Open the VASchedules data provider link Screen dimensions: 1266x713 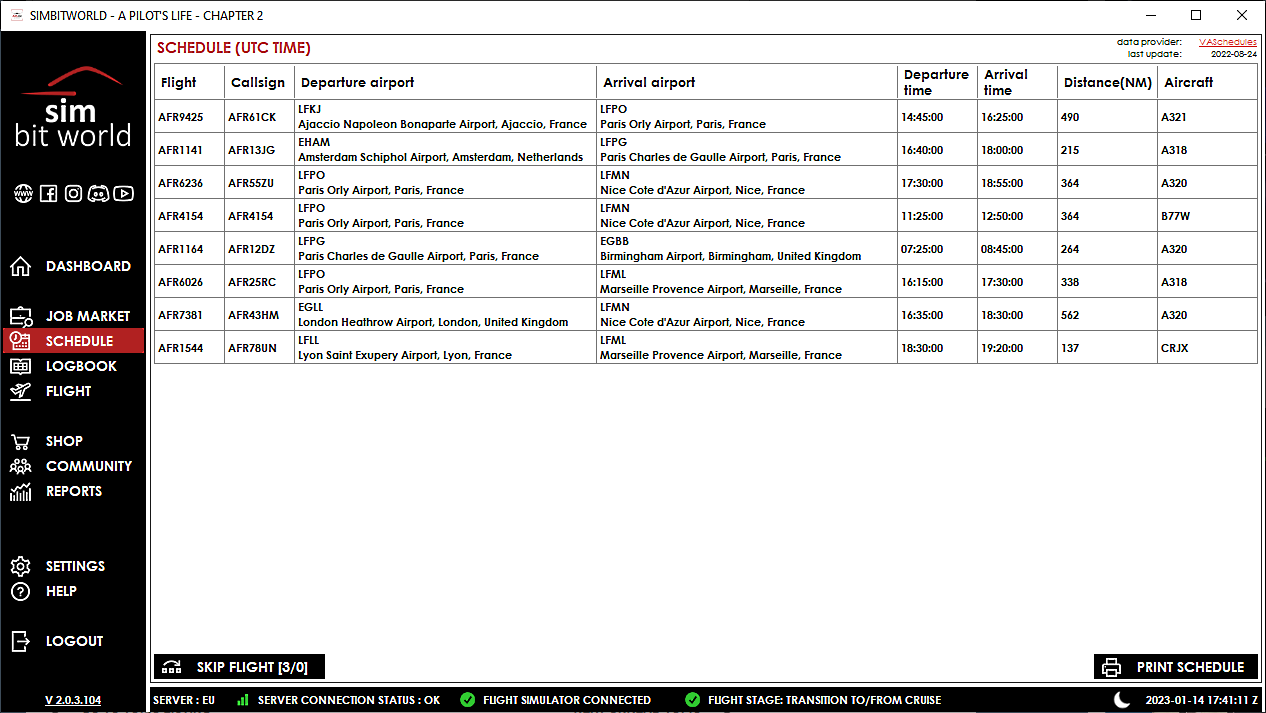1228,42
